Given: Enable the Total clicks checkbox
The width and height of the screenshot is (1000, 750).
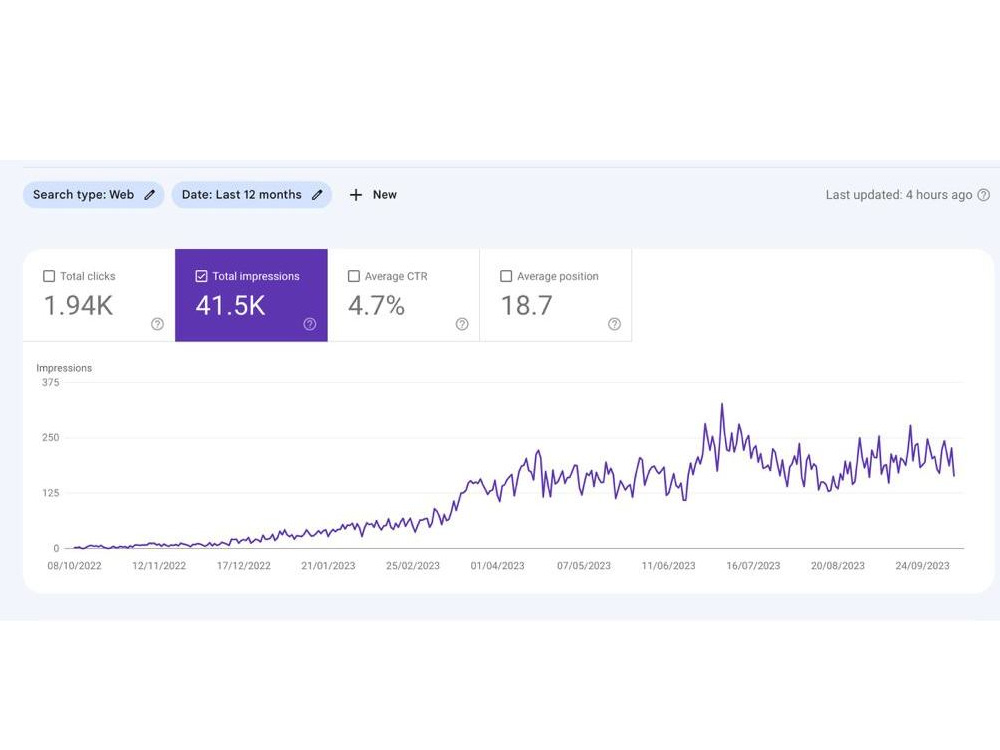Looking at the screenshot, I should click(x=49, y=276).
